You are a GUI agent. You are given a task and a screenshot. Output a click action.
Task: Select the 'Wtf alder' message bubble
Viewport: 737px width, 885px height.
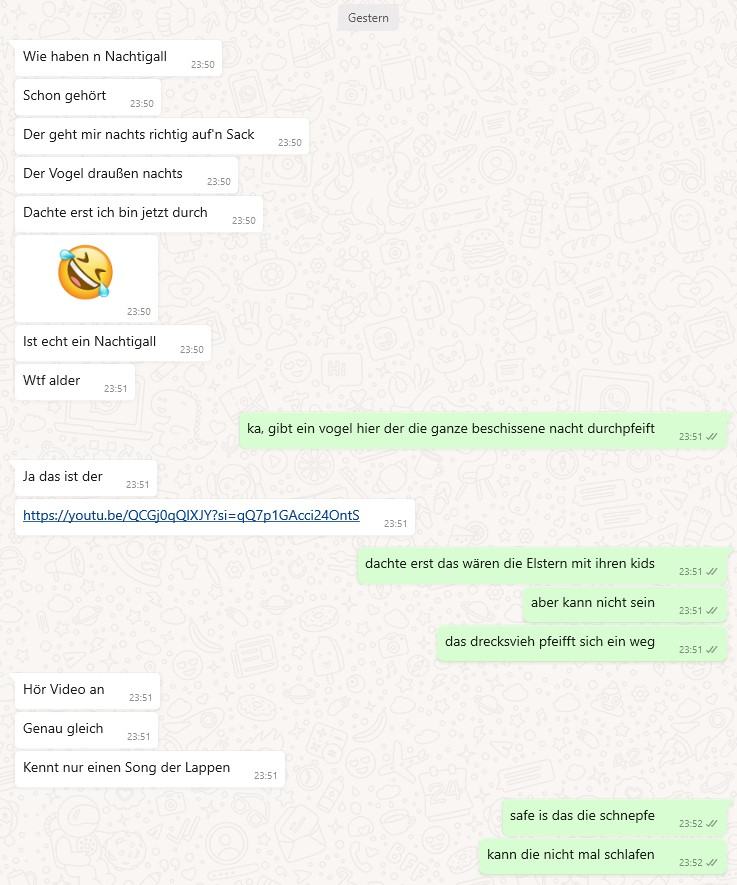pos(74,382)
